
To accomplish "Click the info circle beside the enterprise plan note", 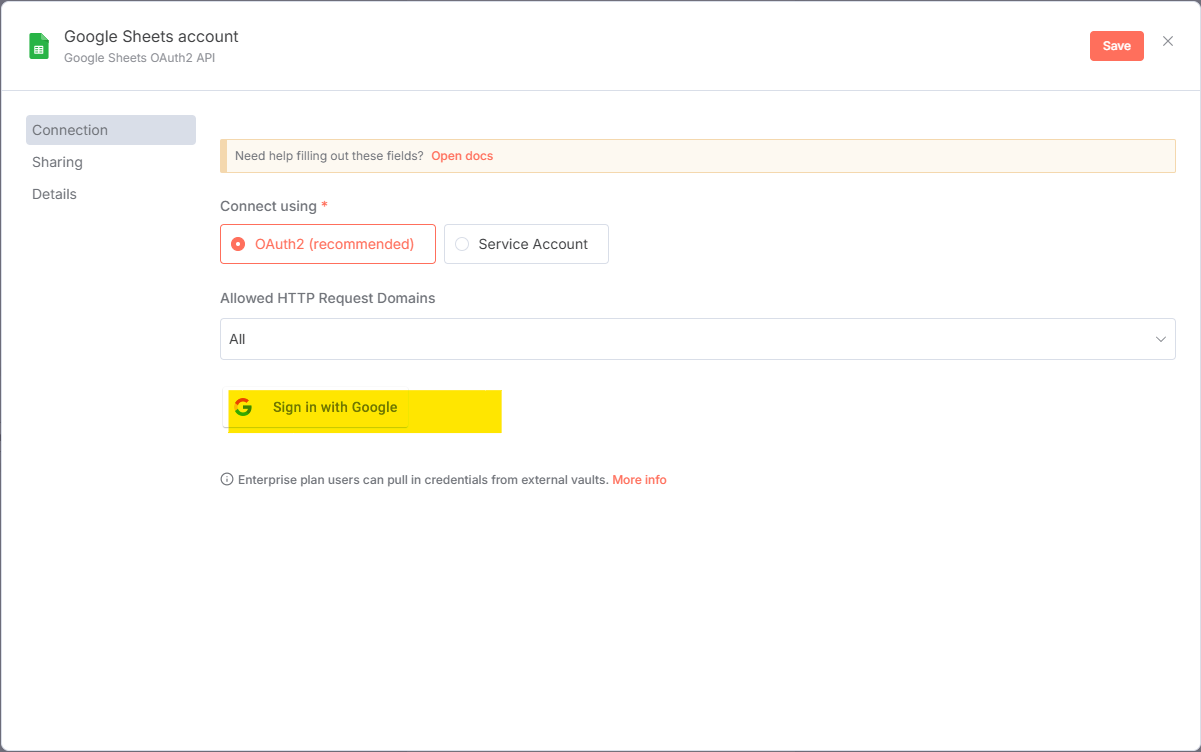I will pyautogui.click(x=226, y=479).
